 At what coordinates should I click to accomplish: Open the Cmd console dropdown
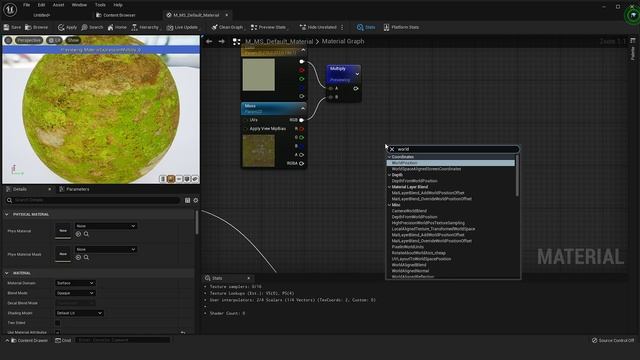tap(63, 340)
